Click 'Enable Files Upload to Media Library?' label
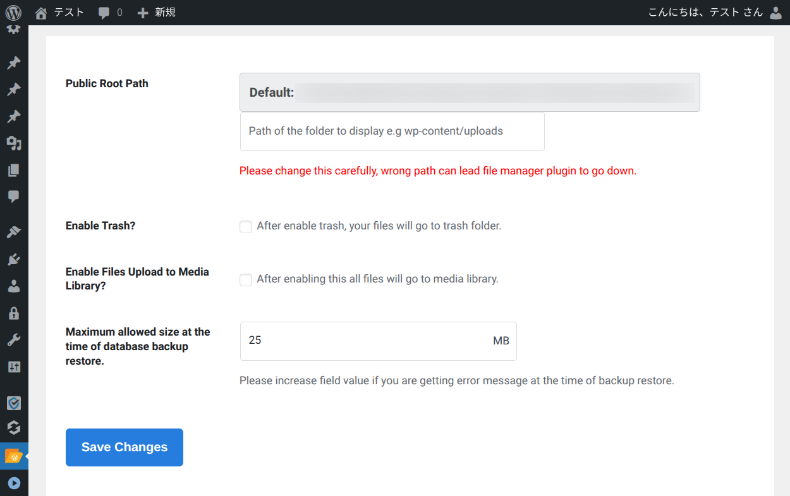Screen dimensions: 790x496 pyautogui.click(x=137, y=279)
